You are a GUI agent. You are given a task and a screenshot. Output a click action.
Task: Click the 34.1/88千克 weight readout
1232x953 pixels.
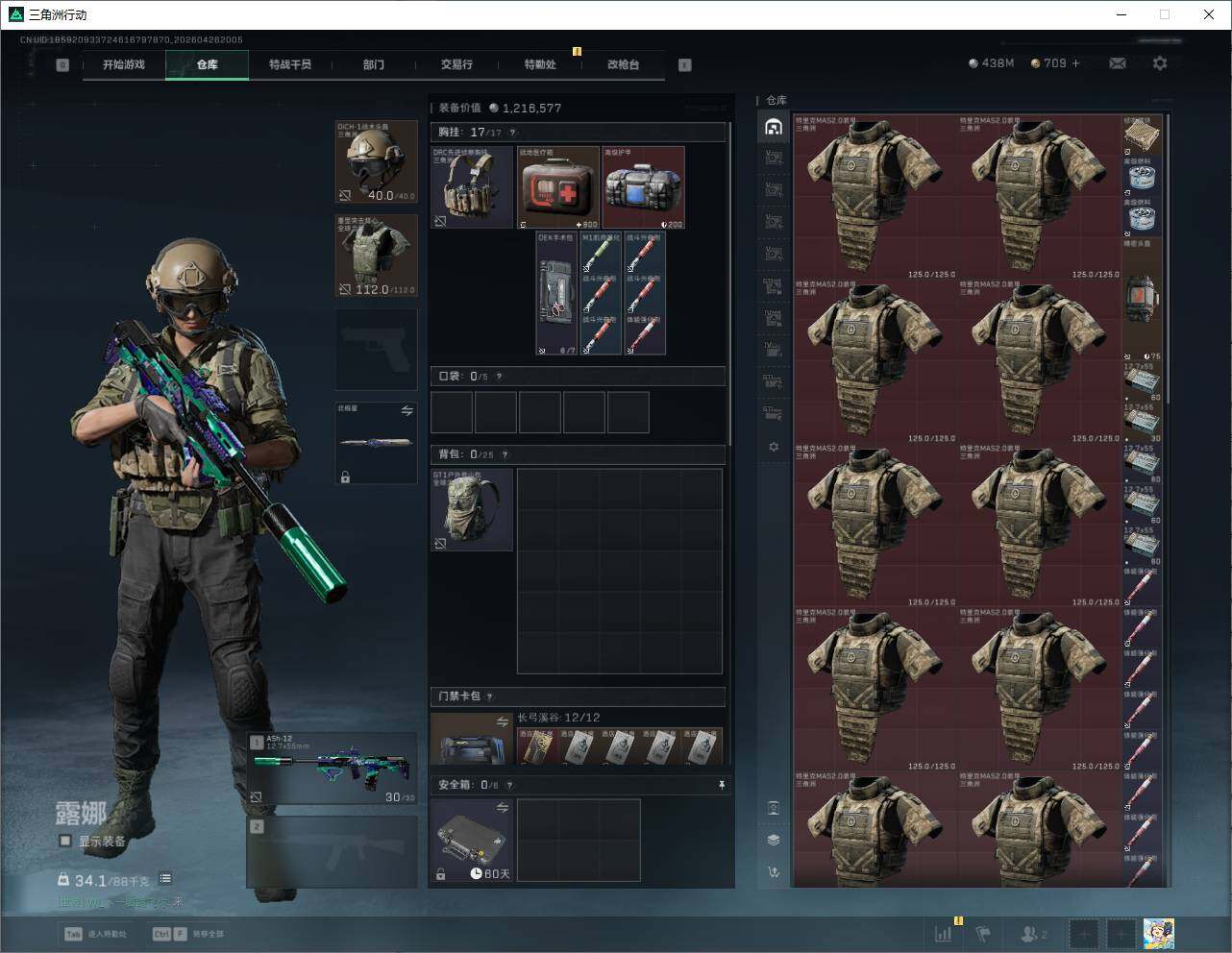tap(104, 880)
